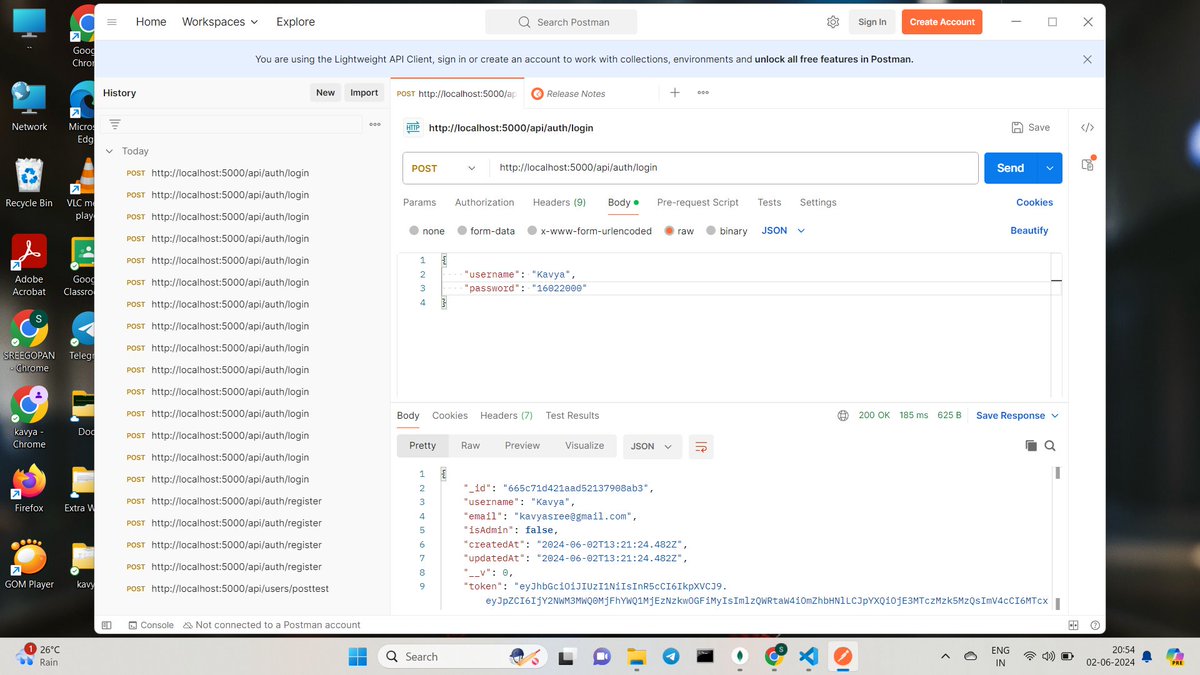Image resolution: width=1200 pixels, height=675 pixels.
Task: Show hidden system tray icons chevron
Action: pos(945,656)
